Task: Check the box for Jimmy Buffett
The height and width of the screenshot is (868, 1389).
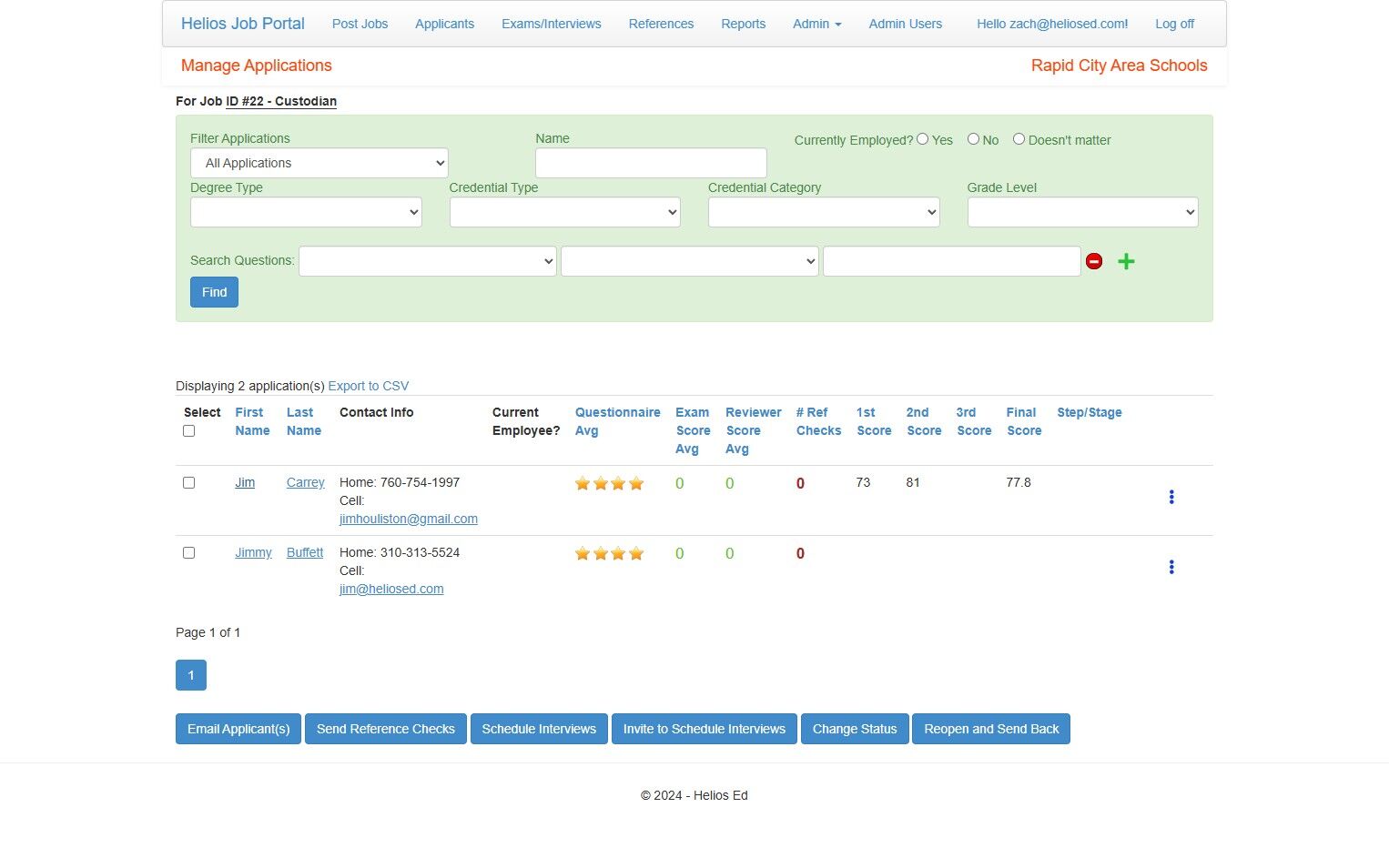Action: point(189,553)
